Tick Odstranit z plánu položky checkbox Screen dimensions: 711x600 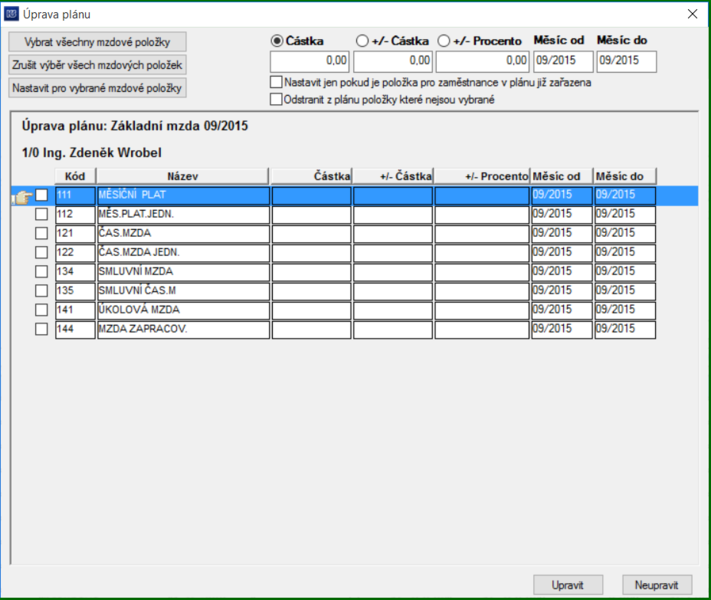pyautogui.click(x=276, y=99)
